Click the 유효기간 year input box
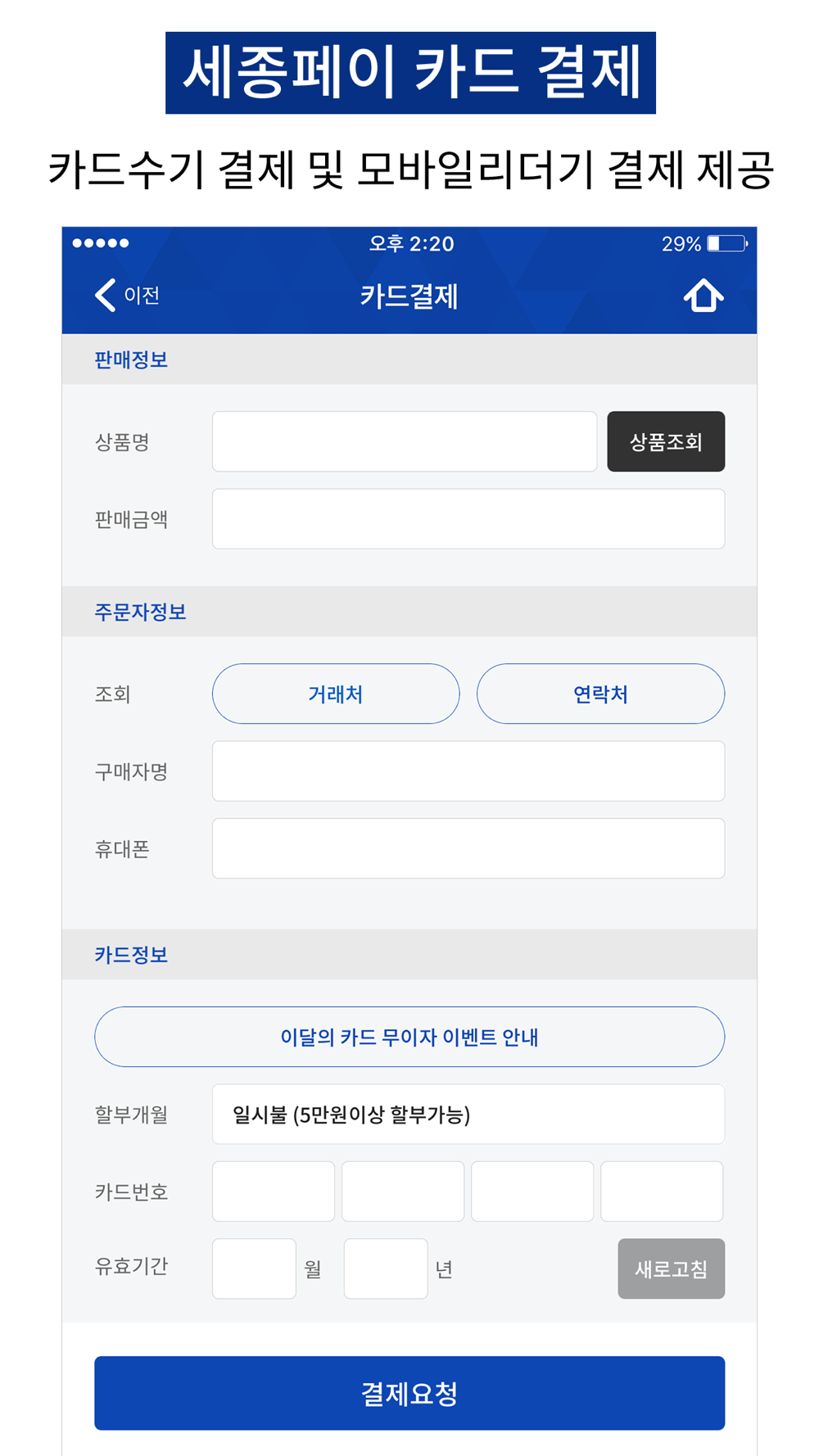819x1456 pixels. [x=386, y=1268]
